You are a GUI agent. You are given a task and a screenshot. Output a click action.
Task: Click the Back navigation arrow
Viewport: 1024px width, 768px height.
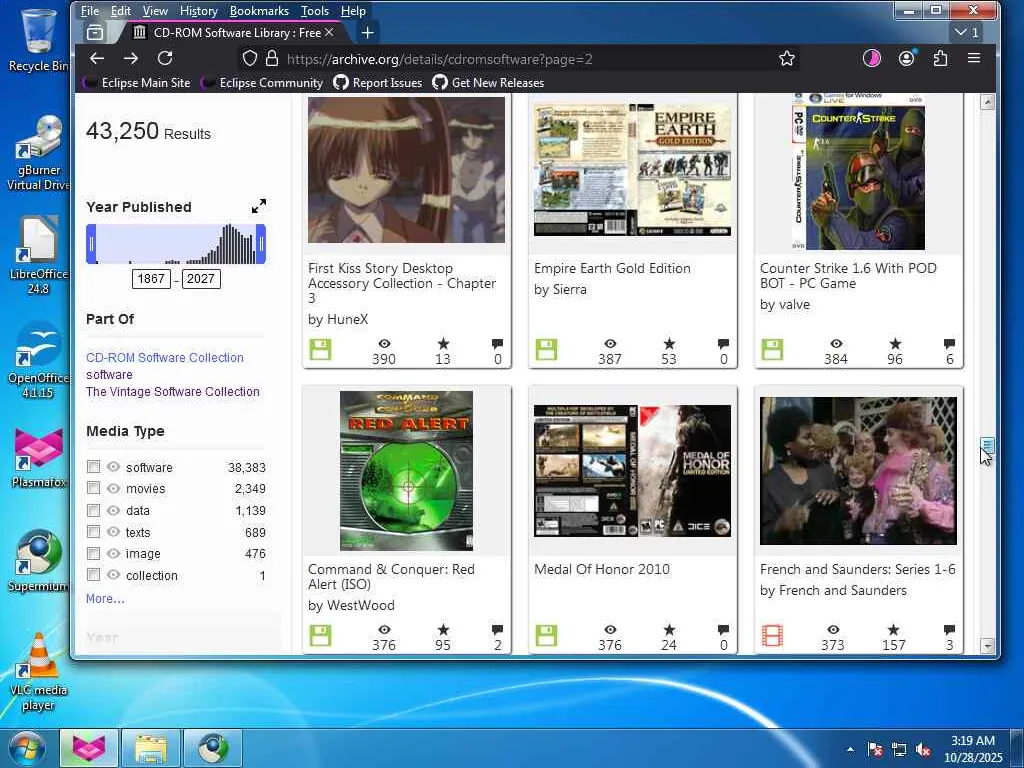[x=97, y=59]
